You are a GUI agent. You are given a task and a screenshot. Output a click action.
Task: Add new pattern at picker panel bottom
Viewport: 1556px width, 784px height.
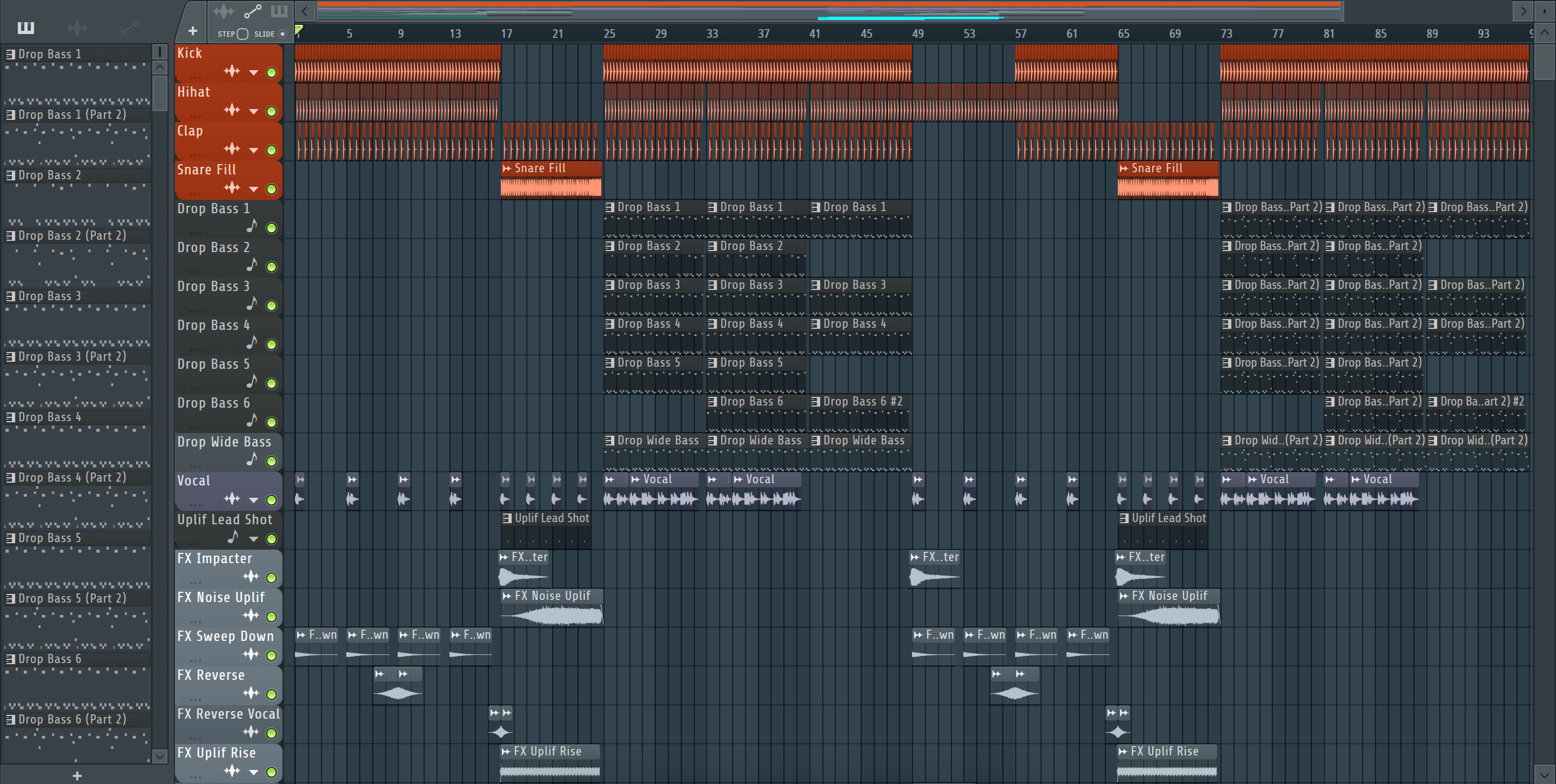(x=77, y=775)
